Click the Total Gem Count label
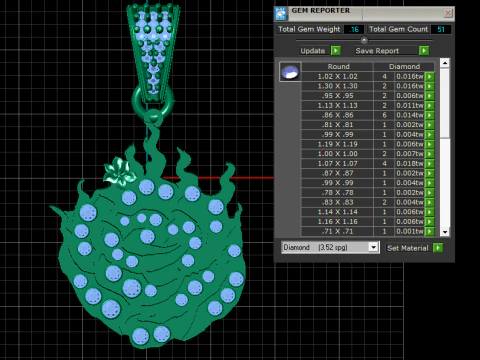 click(x=398, y=29)
